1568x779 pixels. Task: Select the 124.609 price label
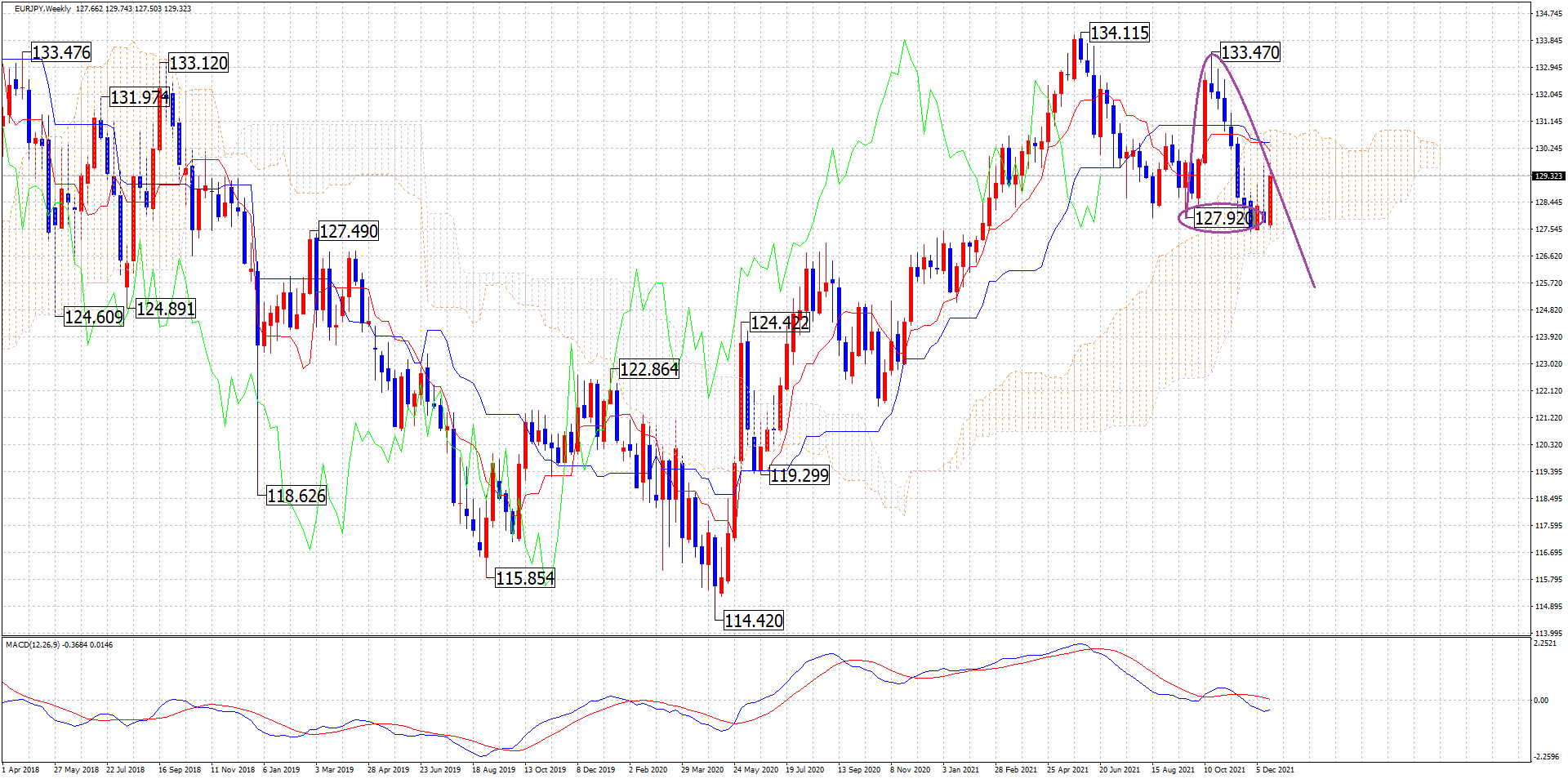pyautogui.click(x=93, y=318)
